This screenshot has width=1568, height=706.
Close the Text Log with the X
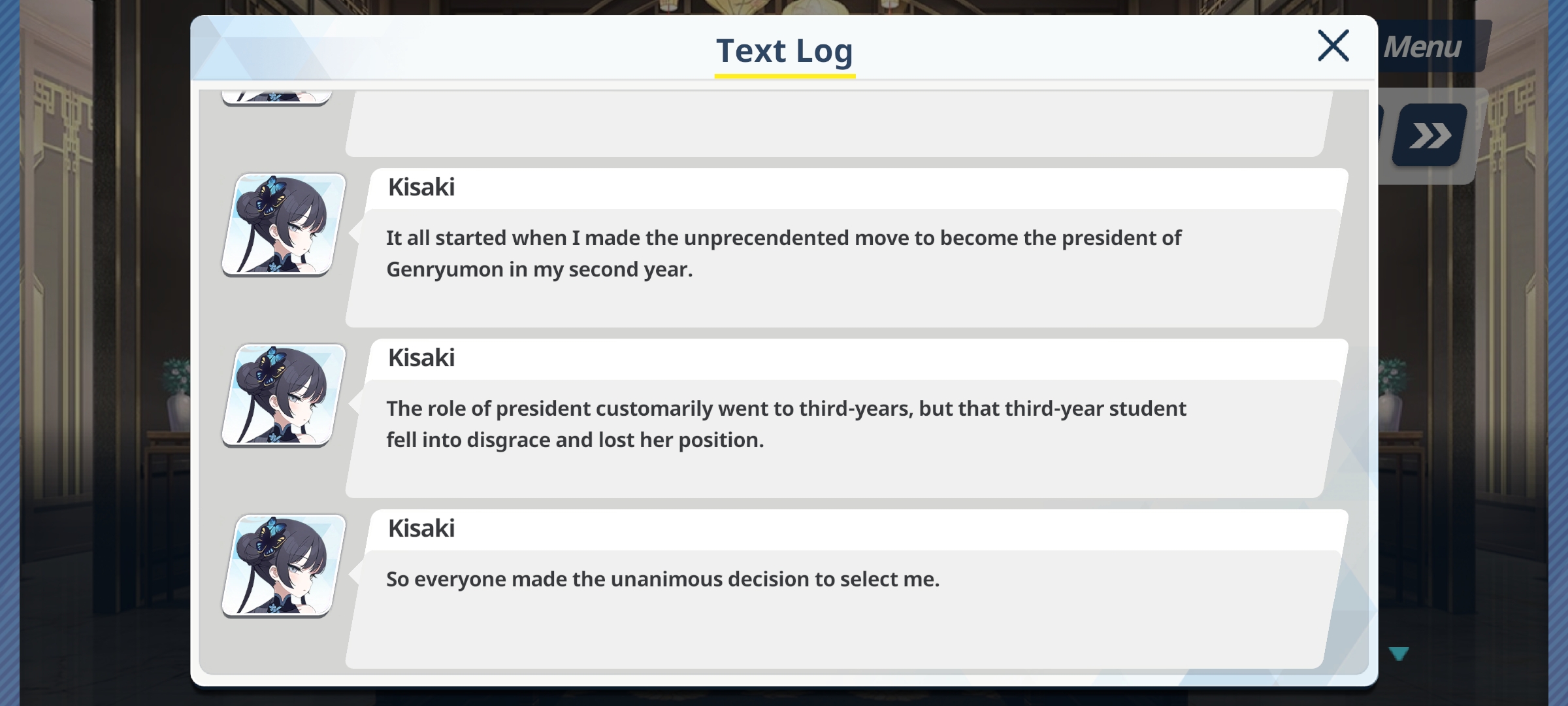point(1333,46)
